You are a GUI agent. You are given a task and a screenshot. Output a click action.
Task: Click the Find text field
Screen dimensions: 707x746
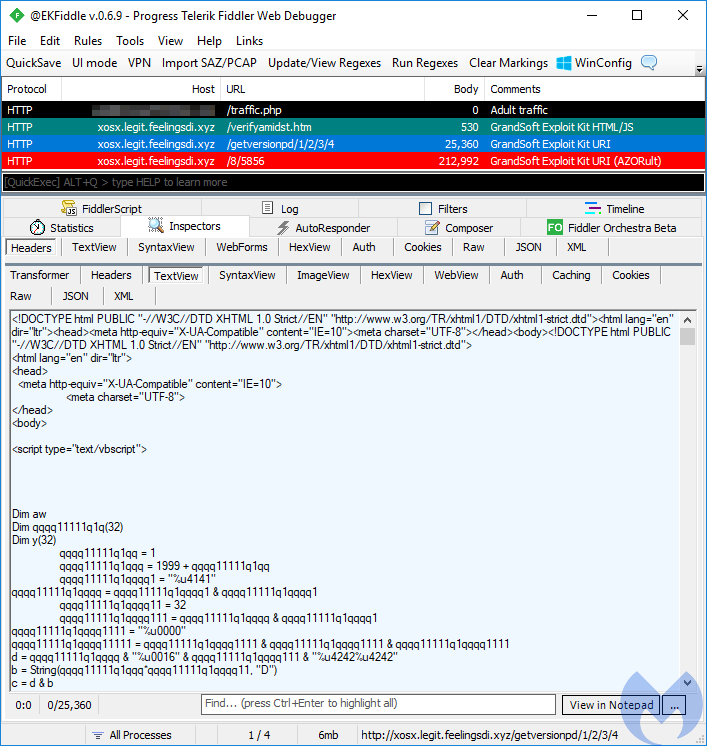point(378,704)
